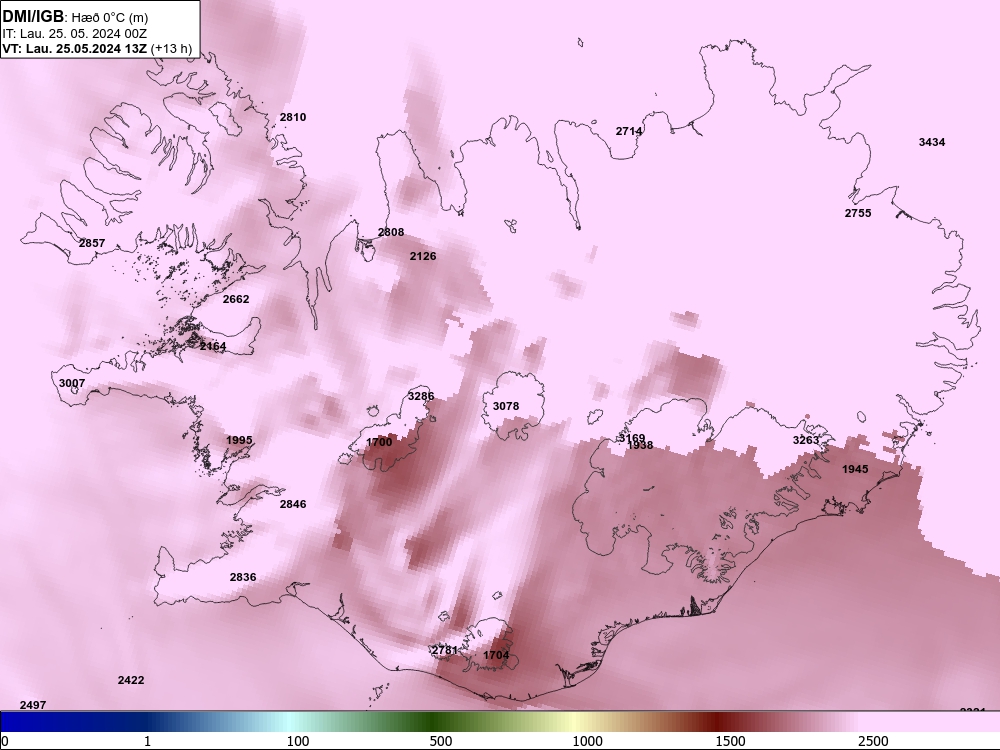Viewport: 1000px width, 750px height.
Task: Click the value 2857 in the Westfjords
Action: coord(92,243)
